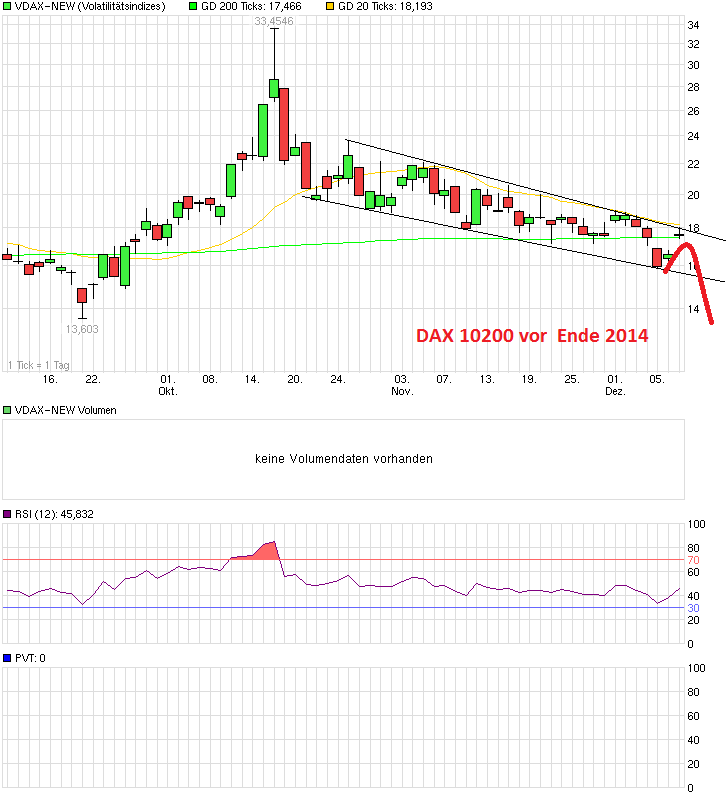Click the '07.' date axis label
The height and width of the screenshot is (796, 726).
(444, 379)
